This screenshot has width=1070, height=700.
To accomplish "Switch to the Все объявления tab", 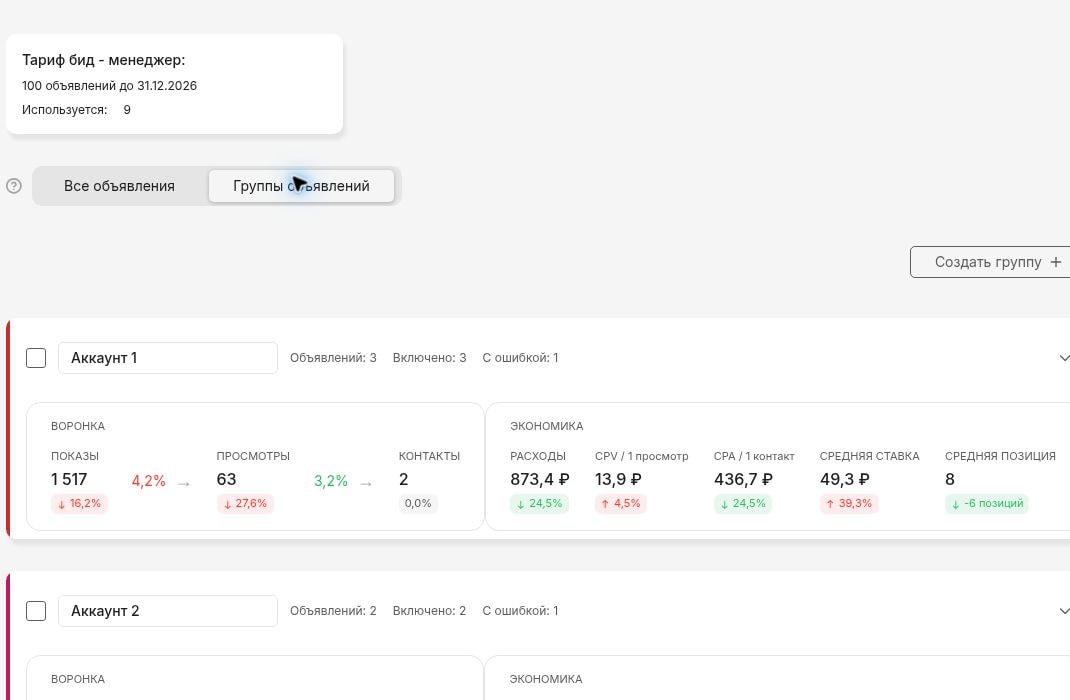I will [x=119, y=186].
